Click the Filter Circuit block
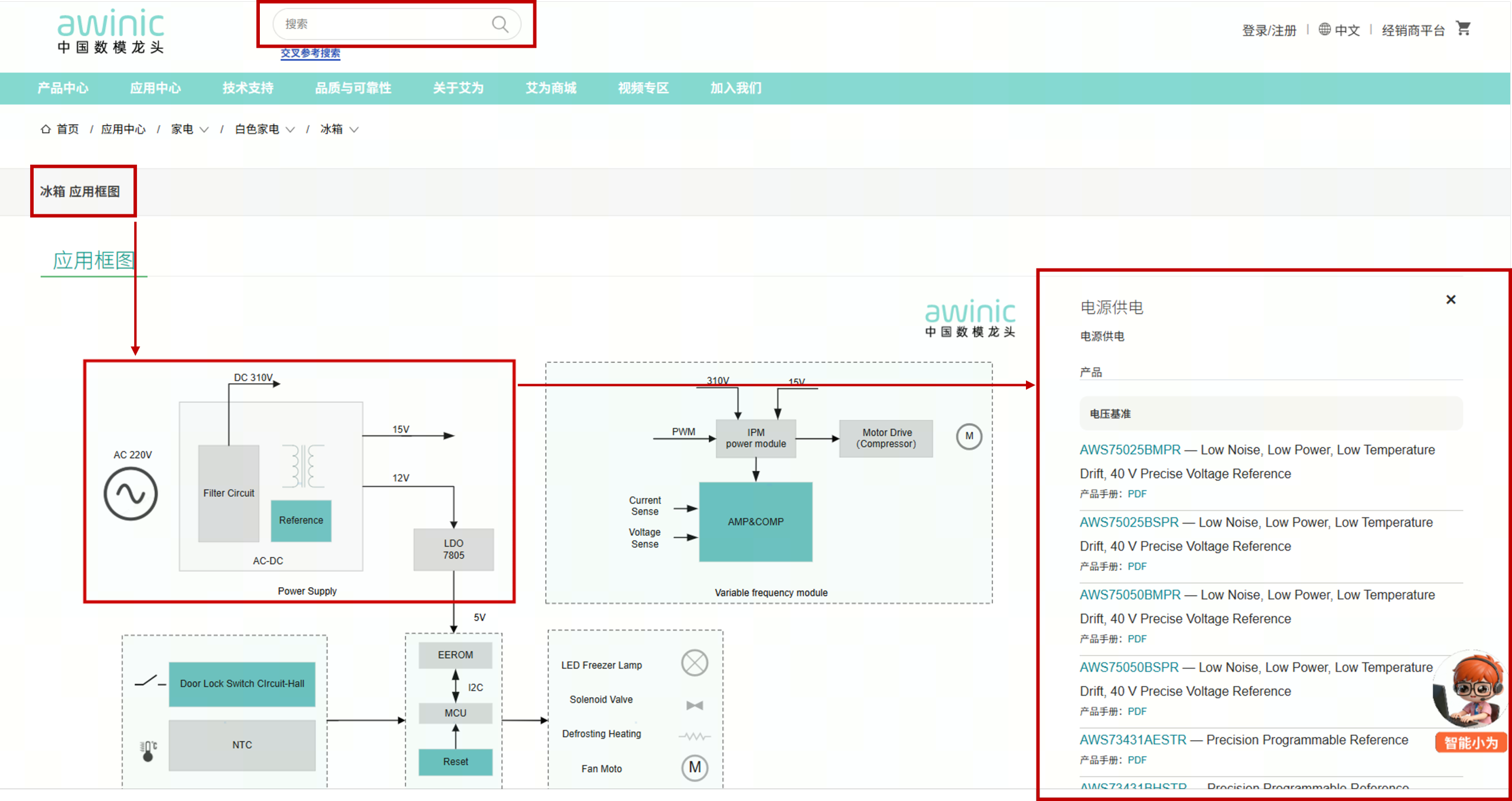This screenshot has width=1512, height=801. pos(229,493)
